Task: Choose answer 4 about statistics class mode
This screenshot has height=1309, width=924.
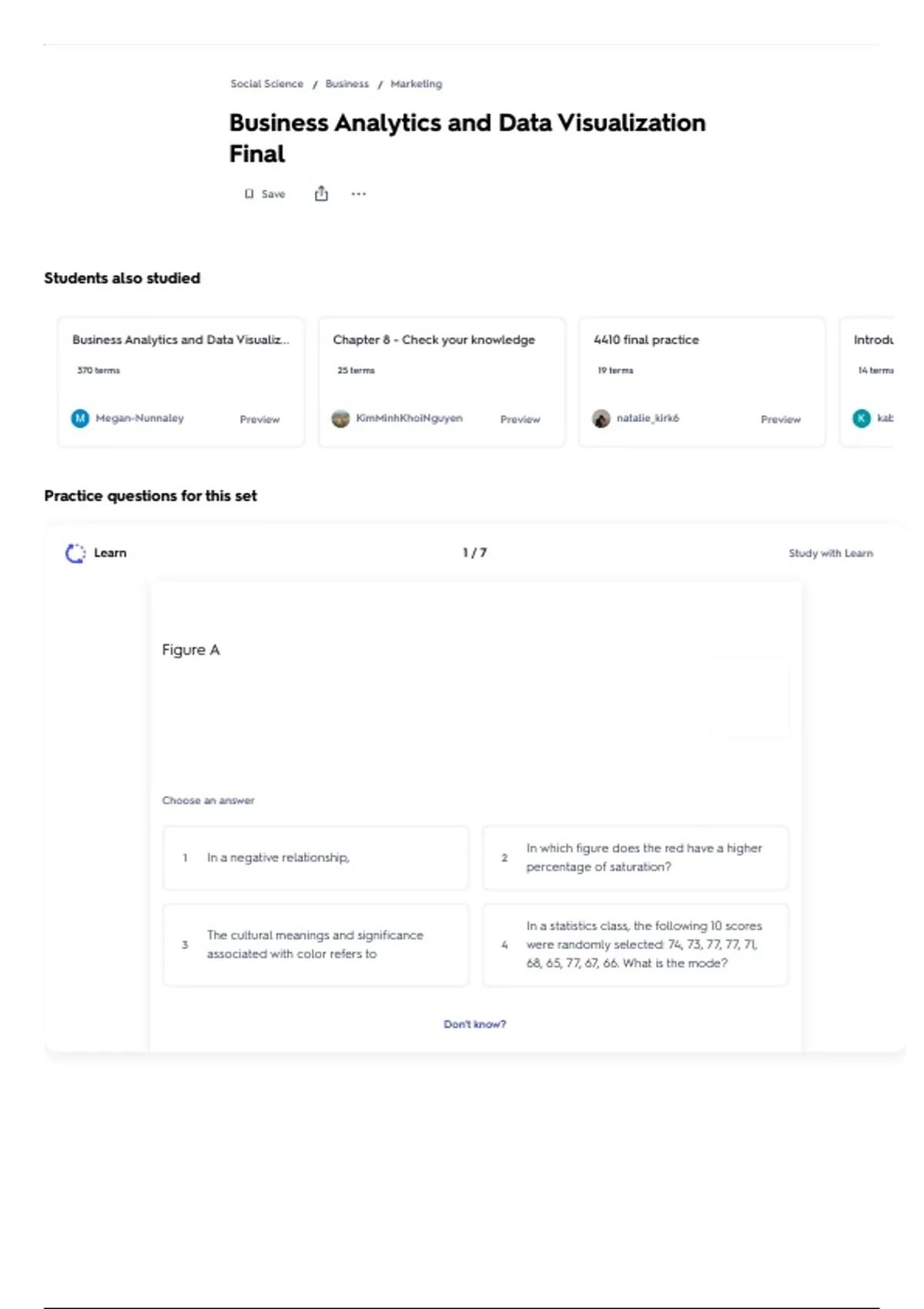Action: [635, 945]
